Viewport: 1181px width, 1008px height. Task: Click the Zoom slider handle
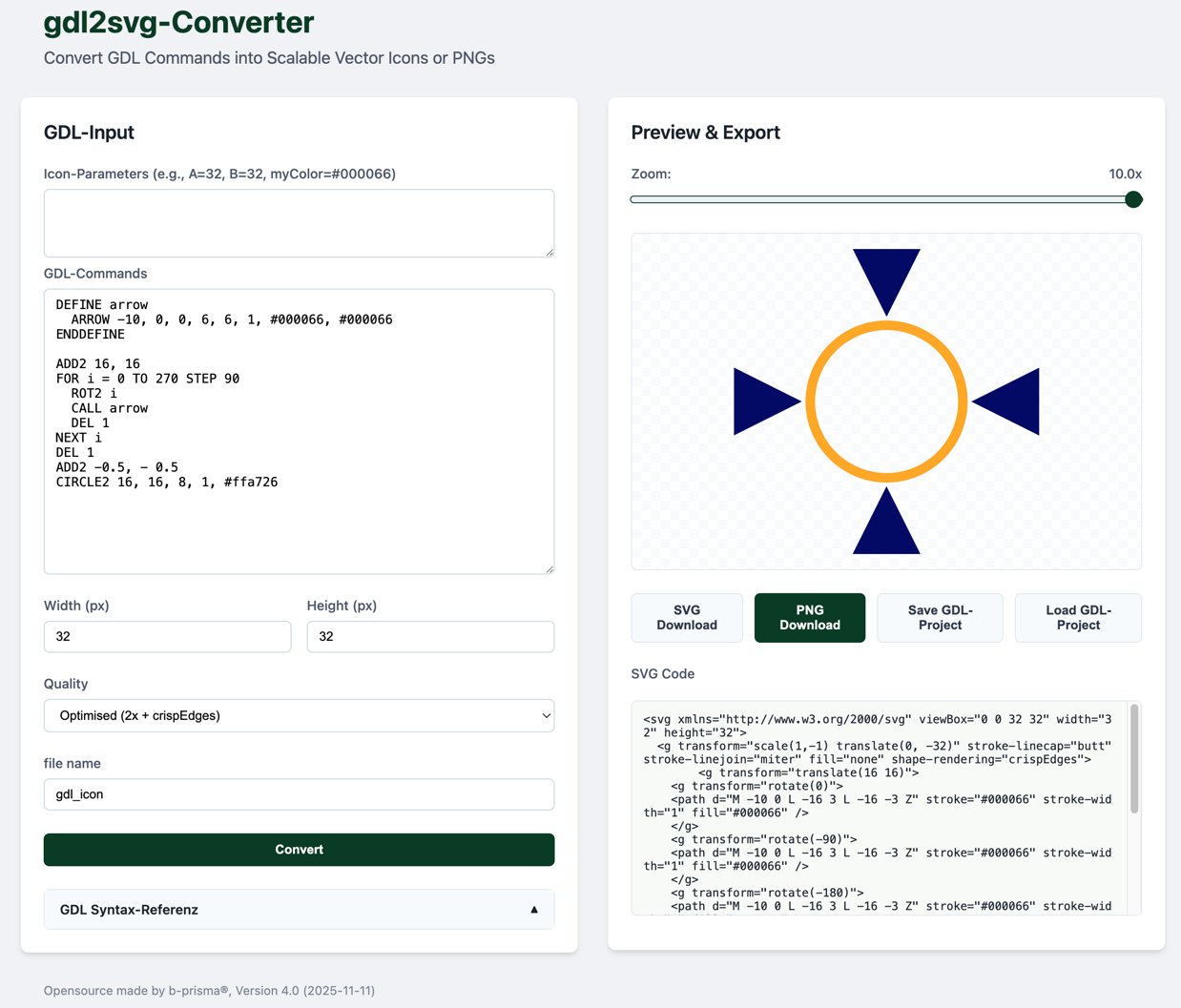(x=1133, y=199)
